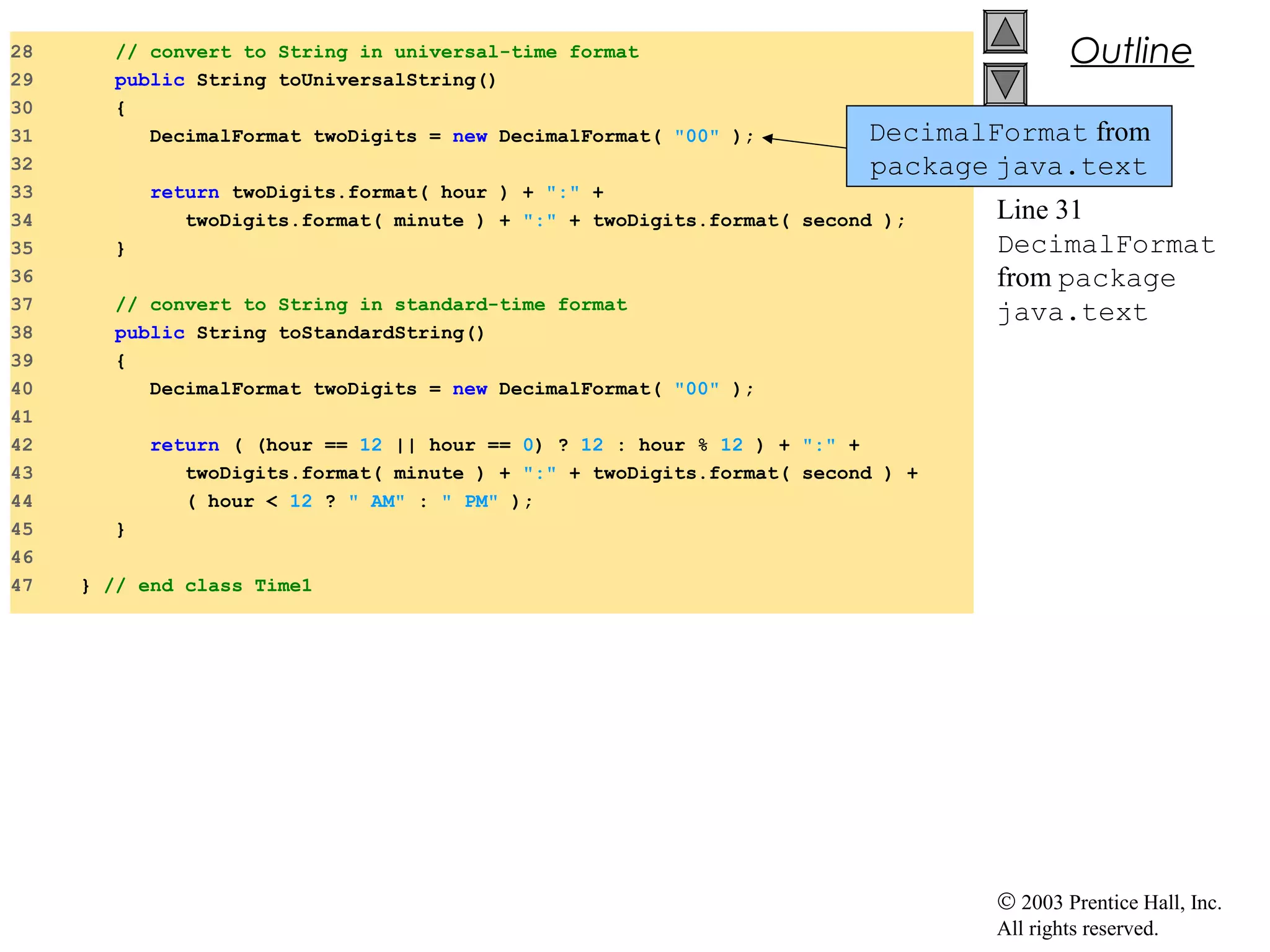Click the down-arrow next slide button
This screenshot has width=1270, height=952.
tap(1005, 84)
